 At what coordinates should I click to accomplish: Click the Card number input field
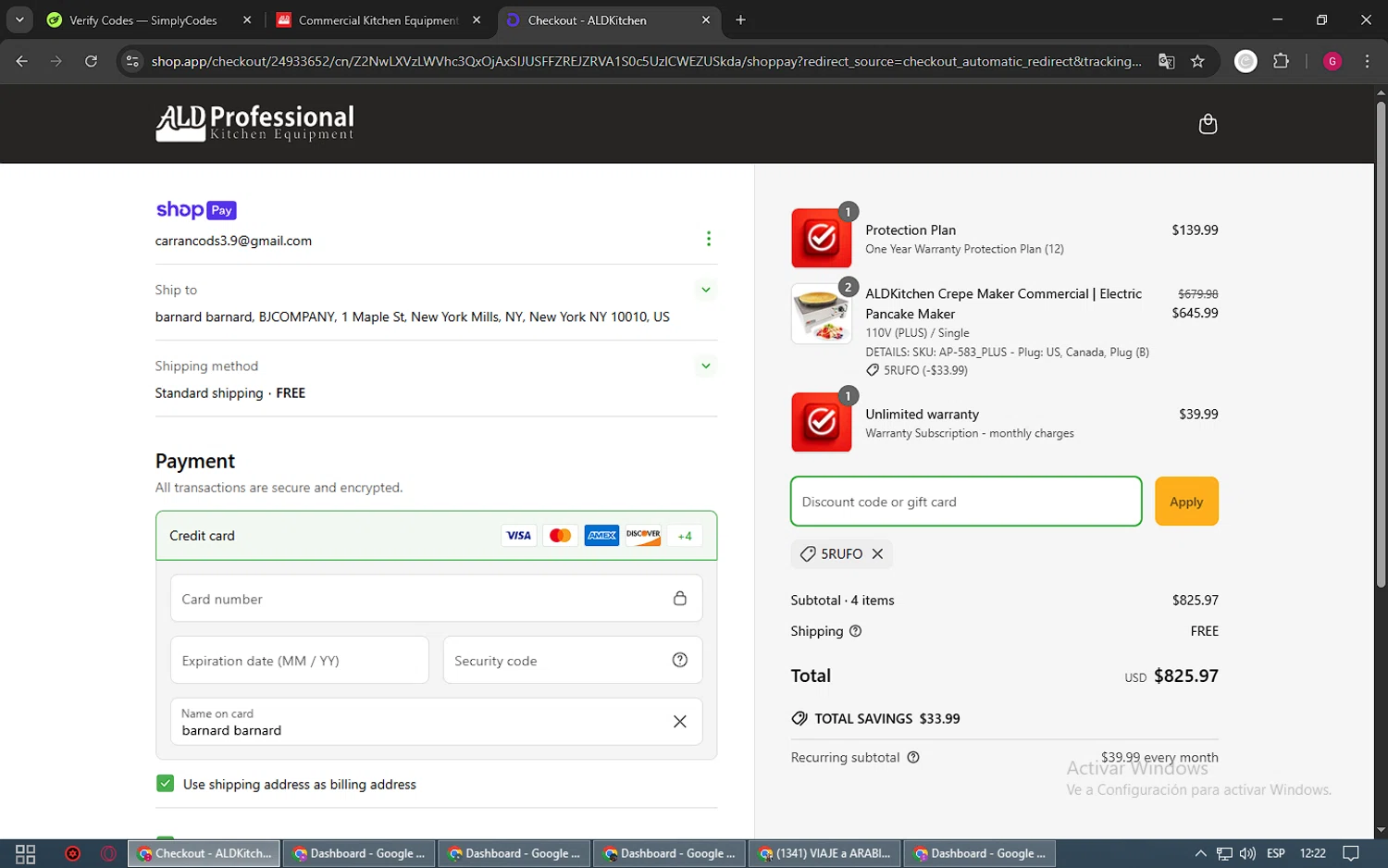coord(436,598)
